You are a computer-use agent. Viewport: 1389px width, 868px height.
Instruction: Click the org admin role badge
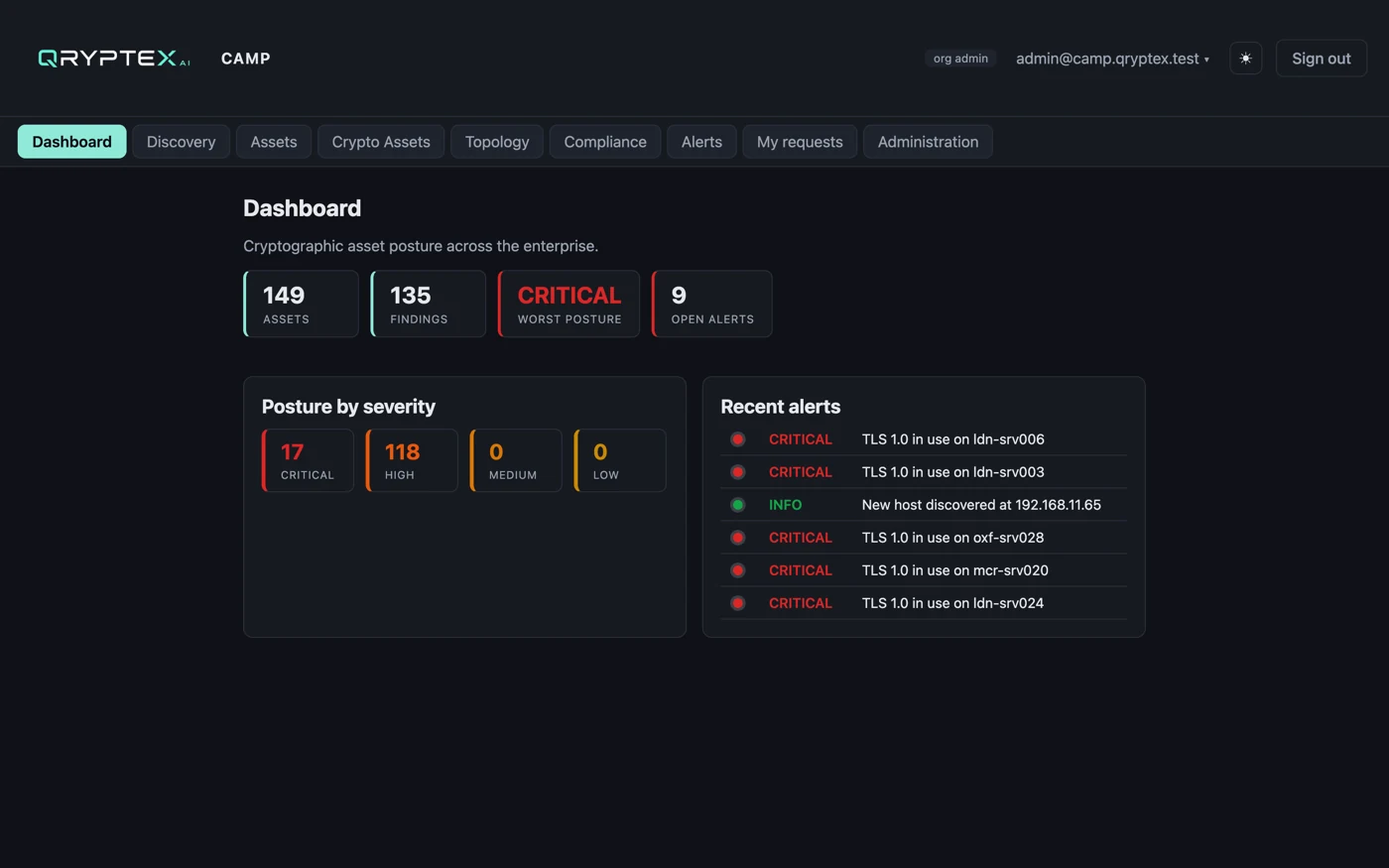click(x=960, y=59)
